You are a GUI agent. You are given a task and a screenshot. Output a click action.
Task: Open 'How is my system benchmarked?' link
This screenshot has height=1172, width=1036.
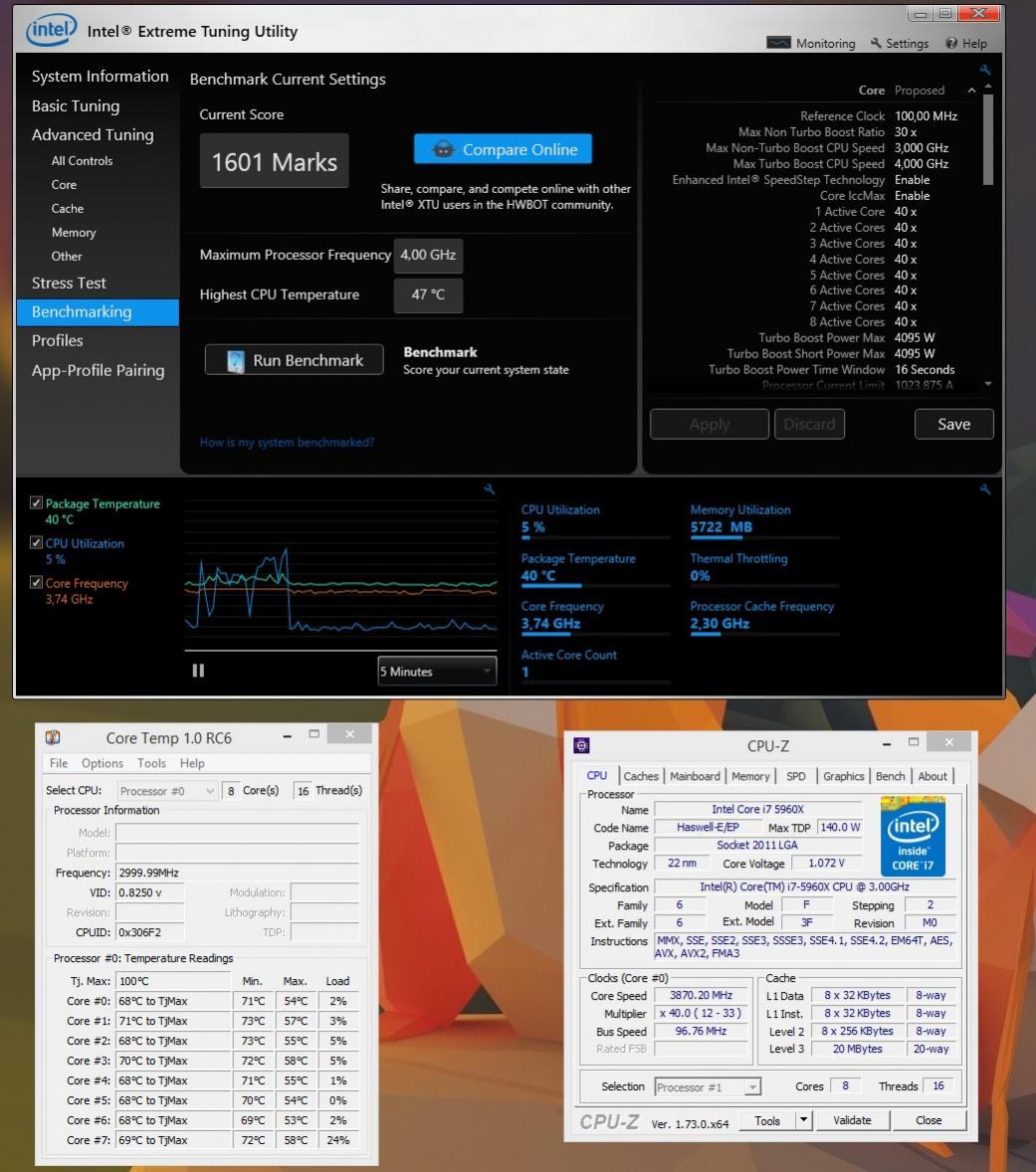[x=287, y=443]
